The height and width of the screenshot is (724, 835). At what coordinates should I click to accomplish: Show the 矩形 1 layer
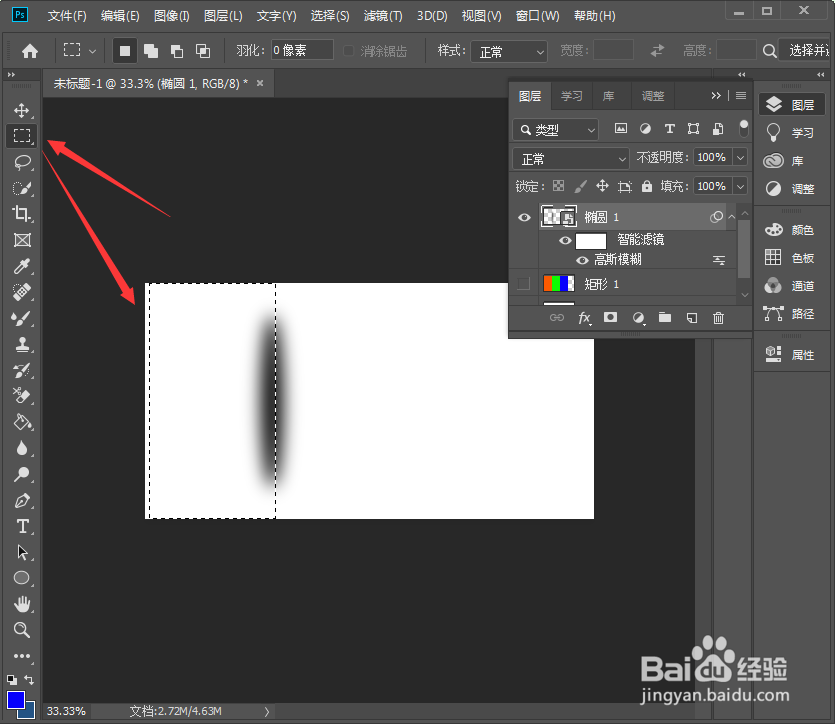[x=524, y=284]
